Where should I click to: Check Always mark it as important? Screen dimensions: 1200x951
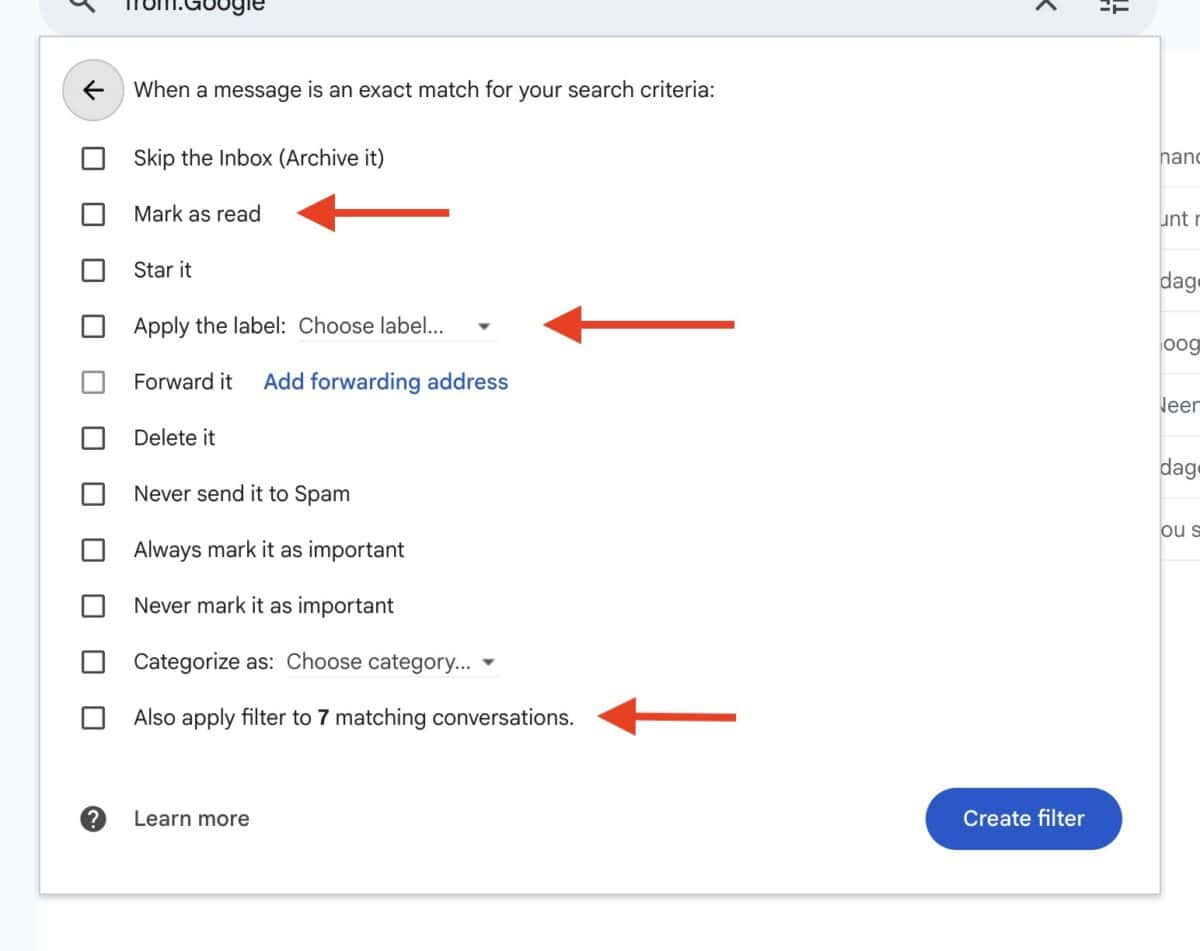pos(93,550)
